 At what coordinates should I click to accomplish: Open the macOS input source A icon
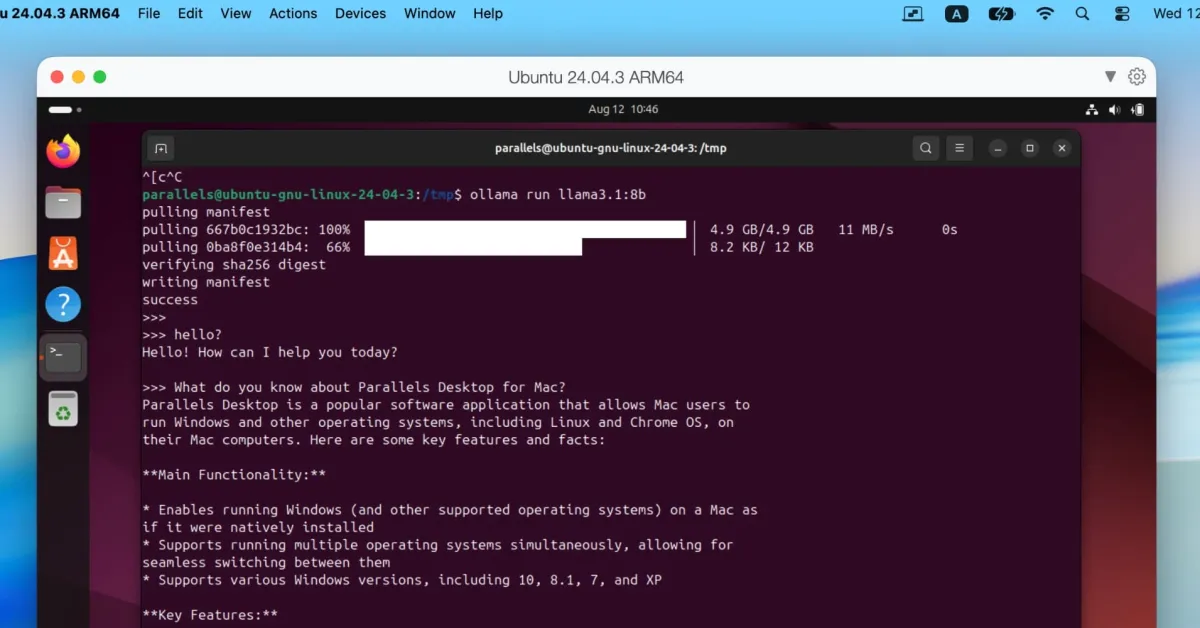[957, 14]
